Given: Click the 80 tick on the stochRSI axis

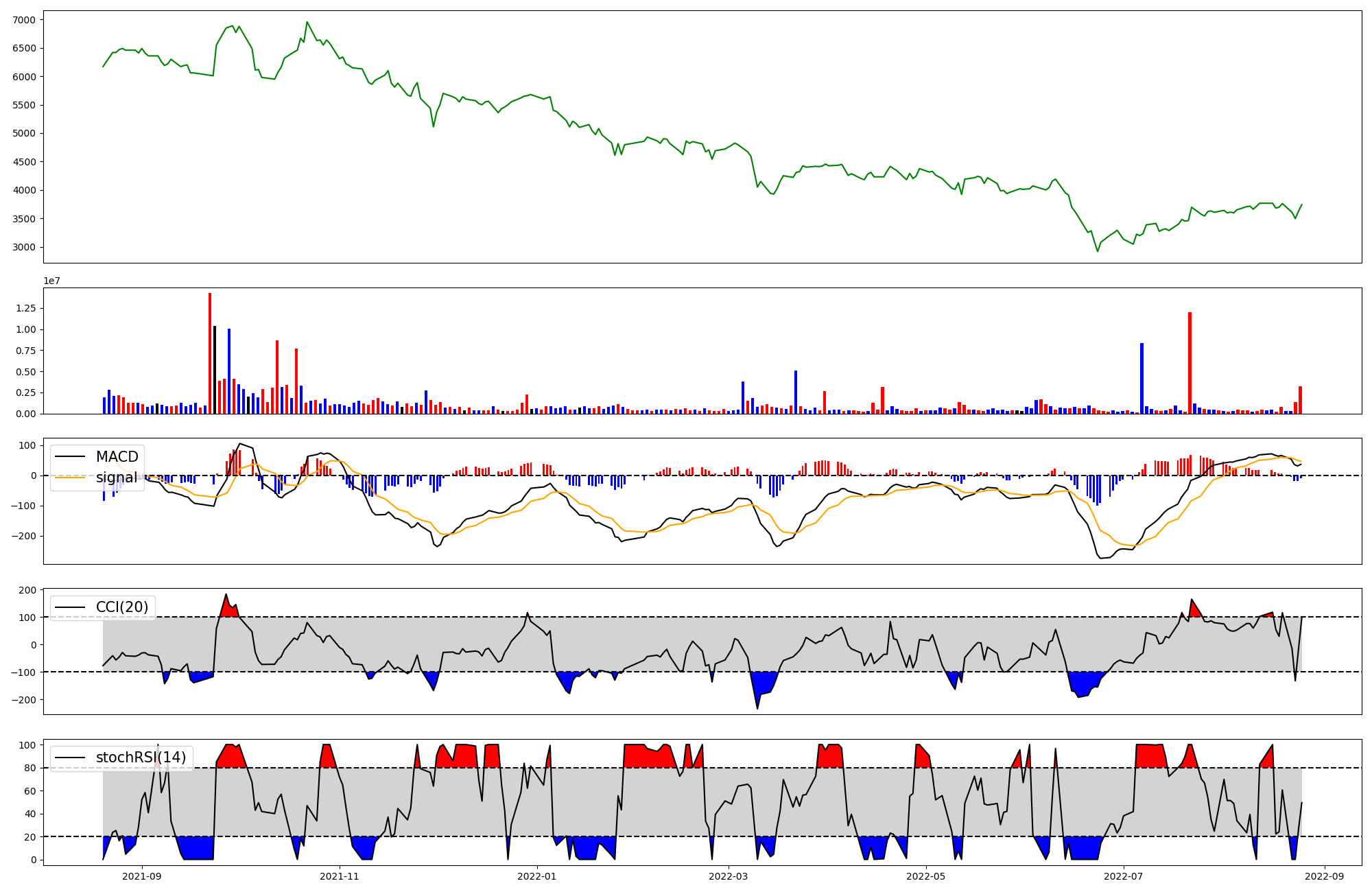Looking at the screenshot, I should [x=29, y=768].
